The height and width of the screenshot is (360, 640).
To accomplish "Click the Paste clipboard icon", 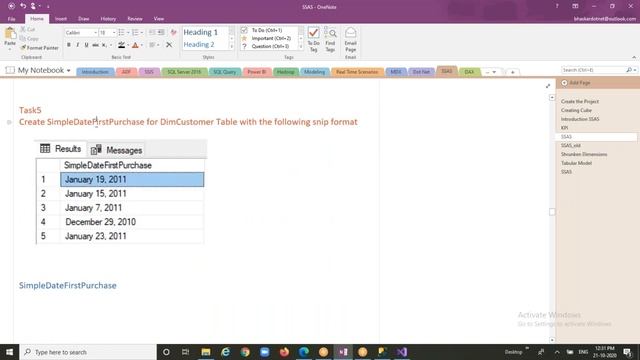I will pos(10,34).
